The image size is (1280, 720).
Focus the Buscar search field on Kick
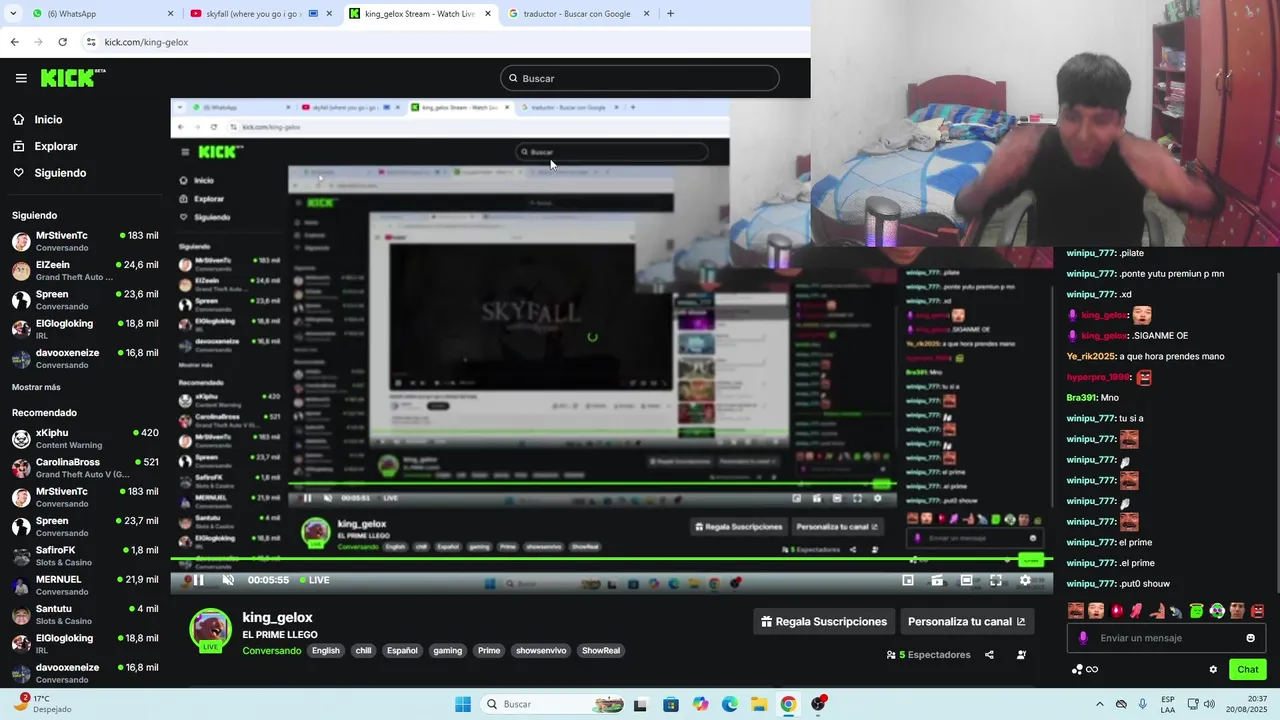[640, 78]
